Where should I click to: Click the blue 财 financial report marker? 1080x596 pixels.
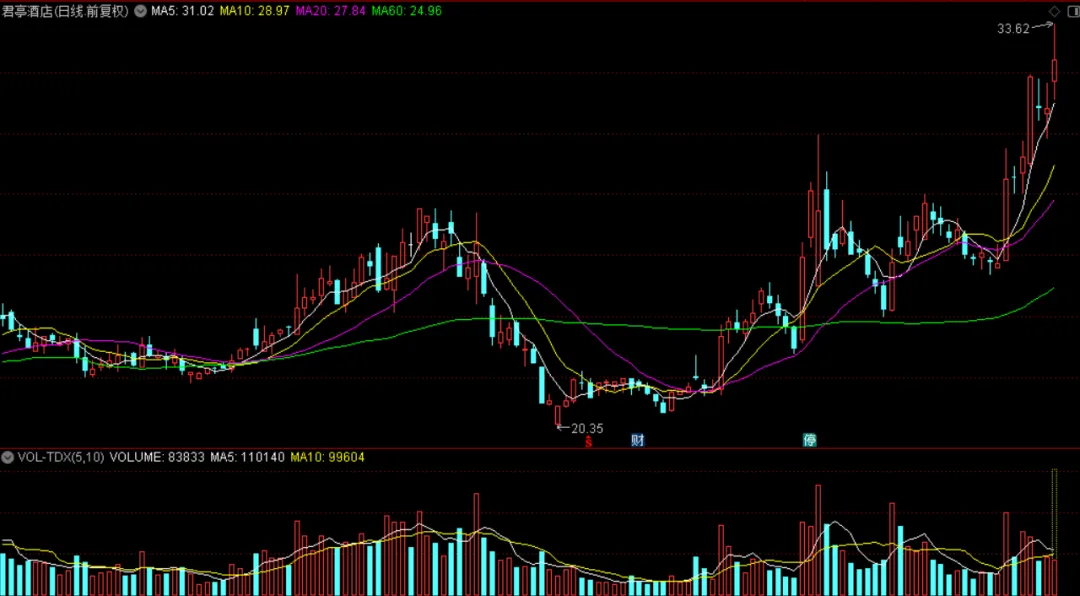pyautogui.click(x=638, y=440)
